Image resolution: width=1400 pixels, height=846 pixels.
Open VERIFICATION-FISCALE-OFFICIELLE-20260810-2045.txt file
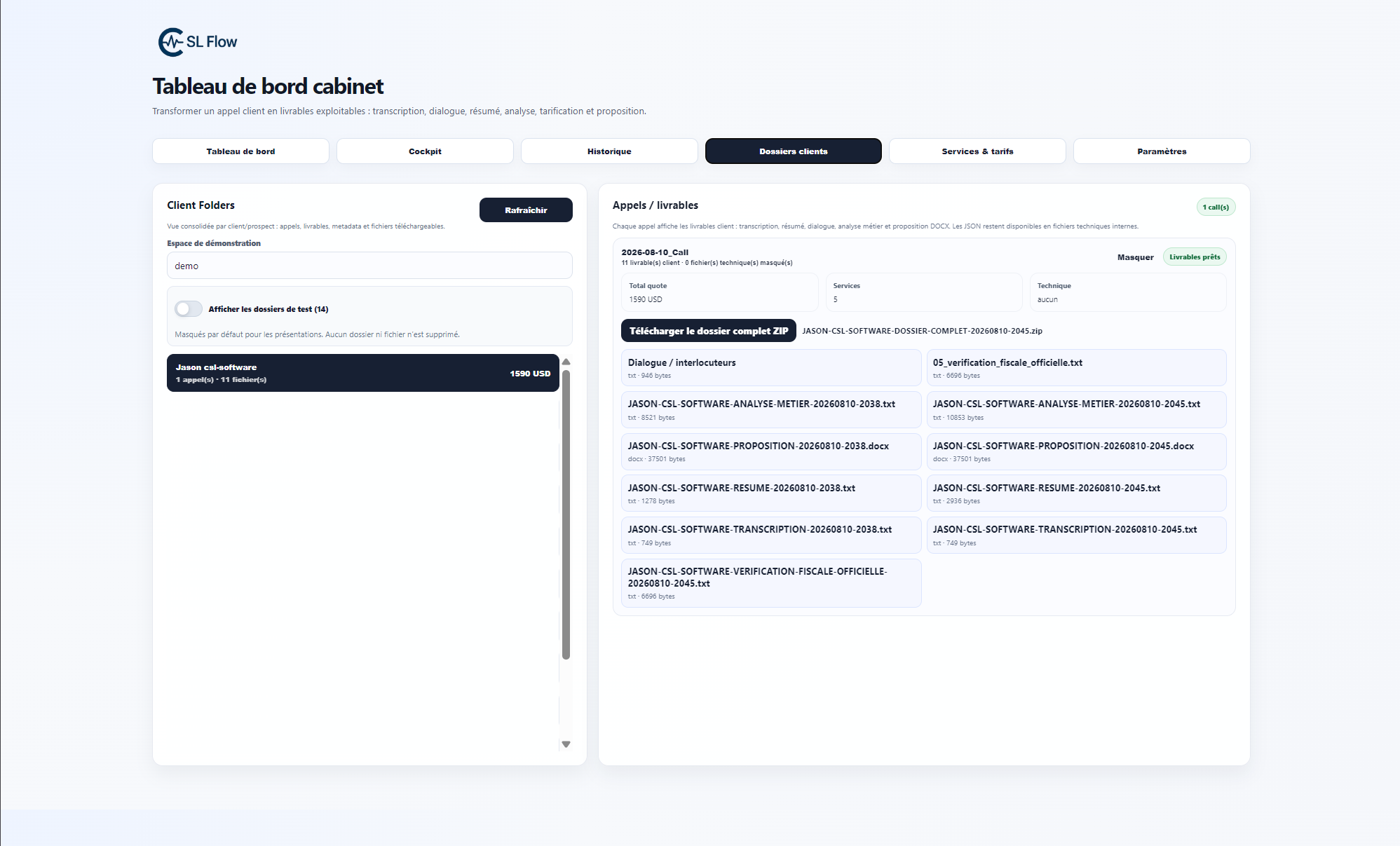(771, 583)
